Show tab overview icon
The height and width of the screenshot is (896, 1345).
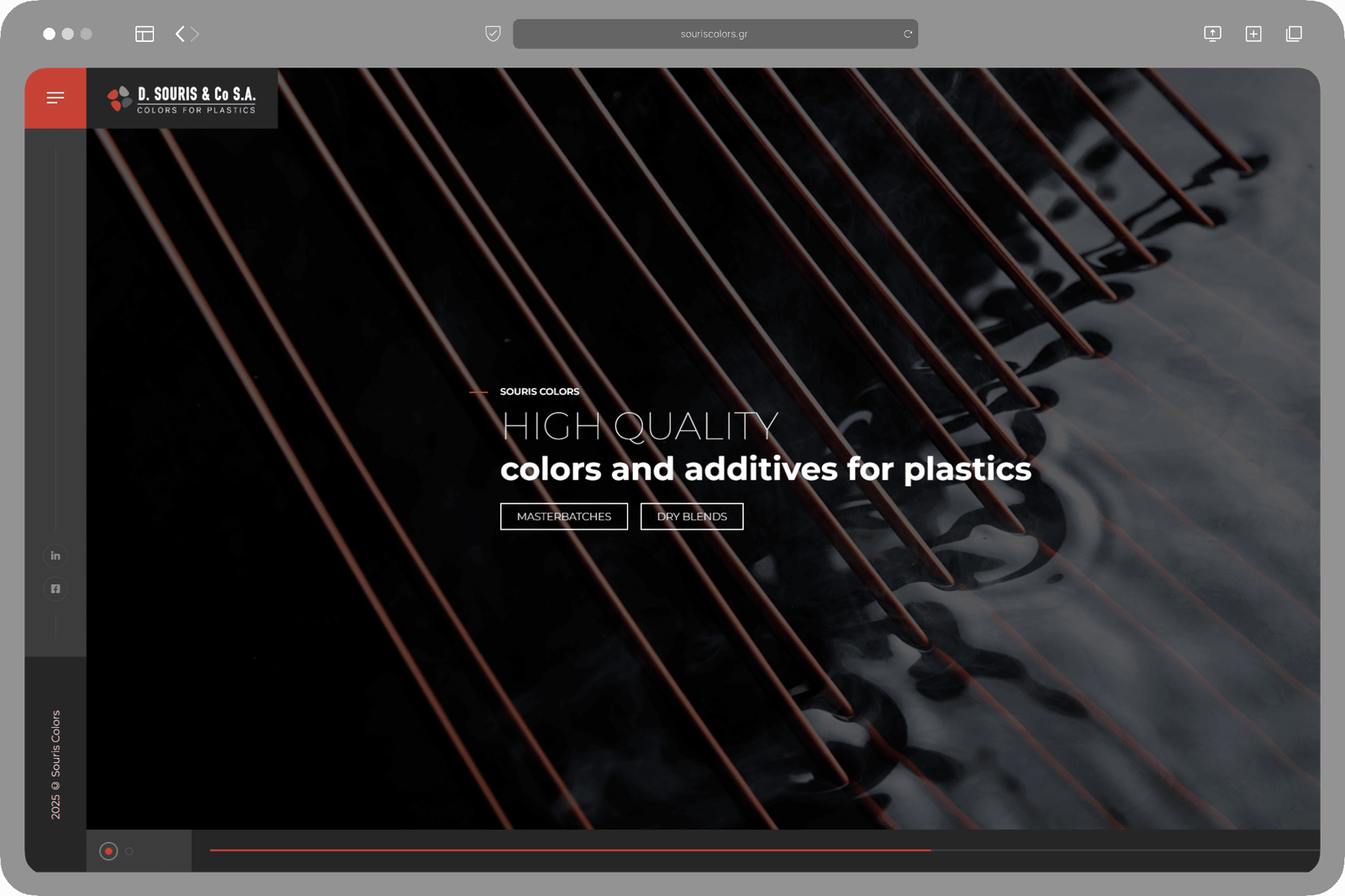click(1294, 34)
